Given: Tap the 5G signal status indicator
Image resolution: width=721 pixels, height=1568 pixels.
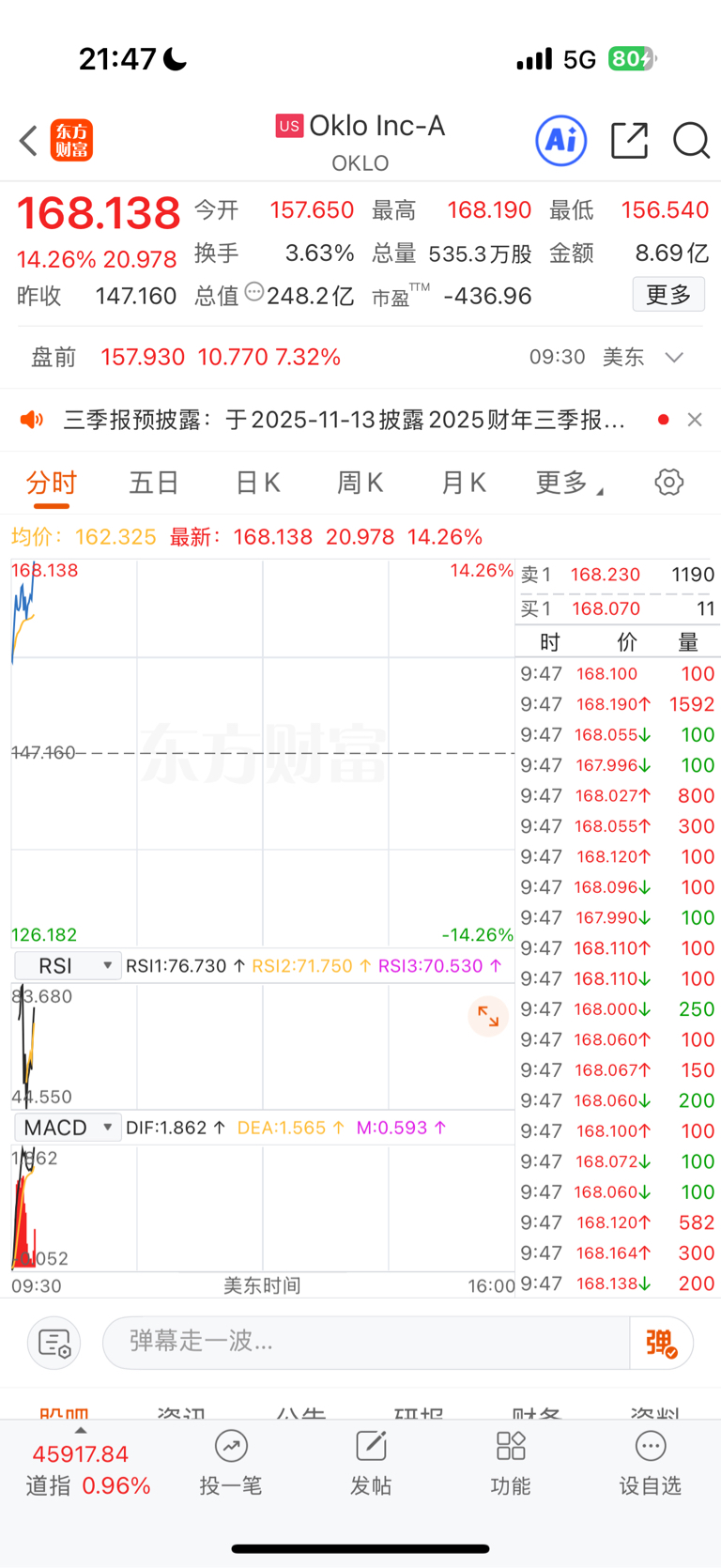Looking at the screenshot, I should tap(579, 60).
